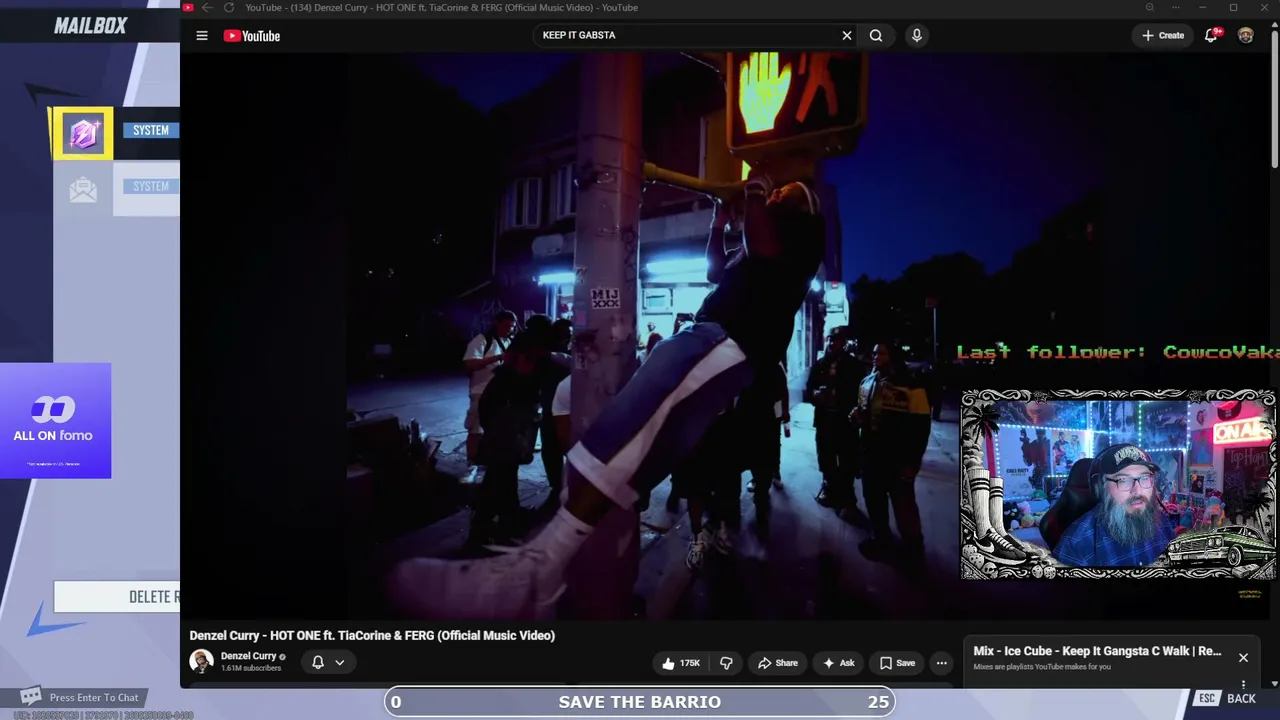Click the ALL ON fomo banner
Screen dimensions: 1280x720
point(55,420)
